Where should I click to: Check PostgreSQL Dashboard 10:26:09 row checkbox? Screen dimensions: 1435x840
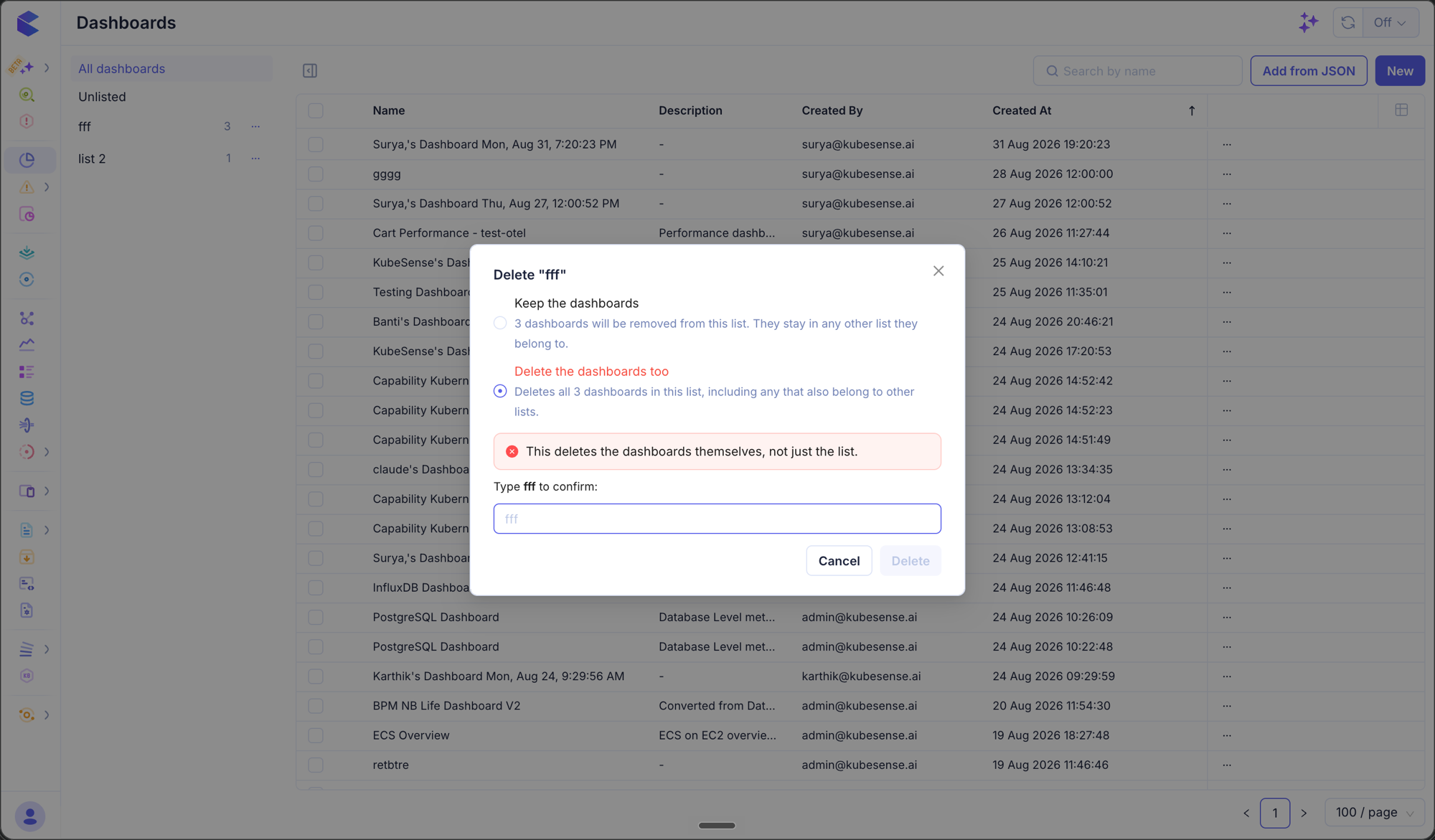[x=316, y=617]
